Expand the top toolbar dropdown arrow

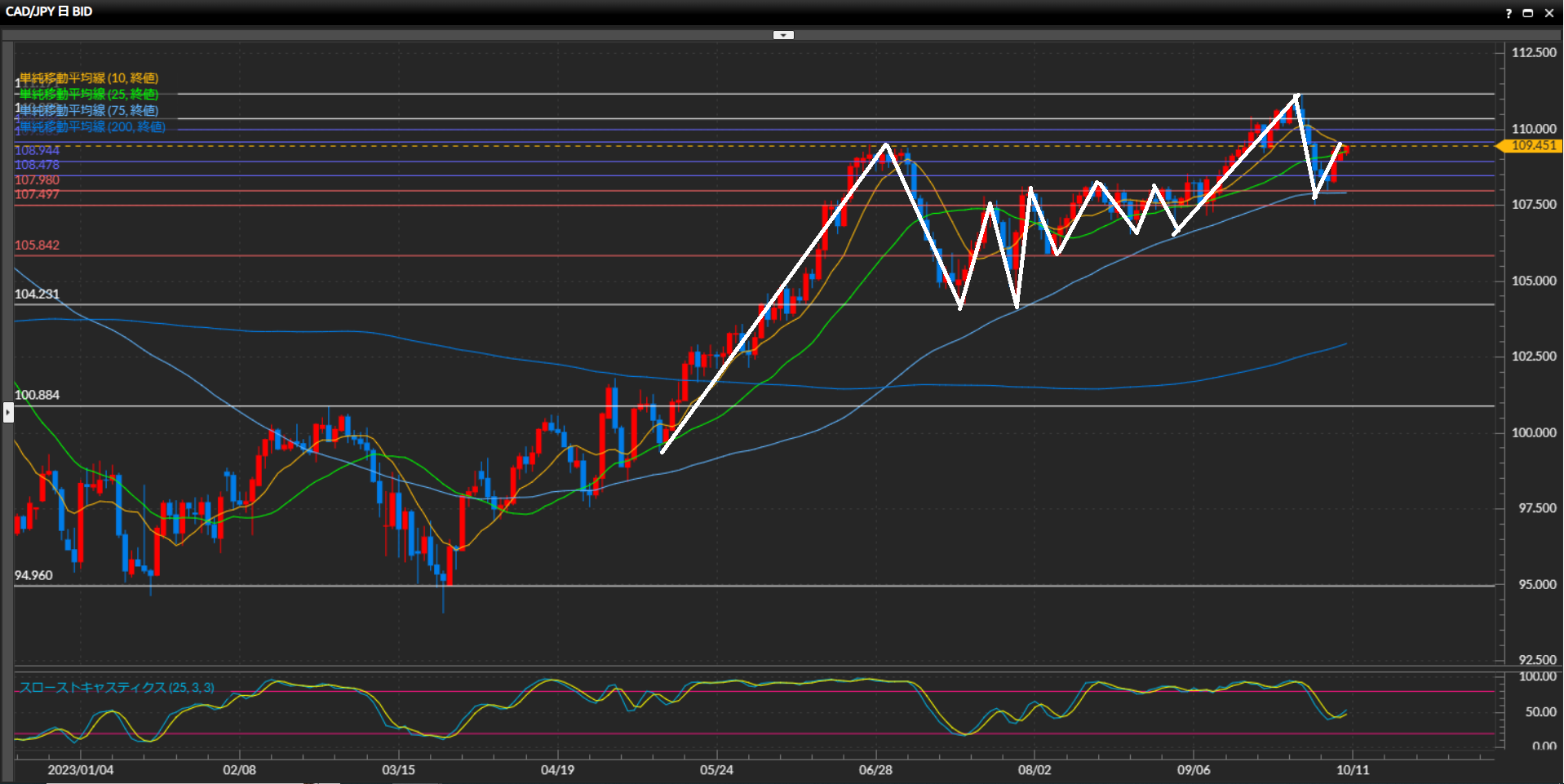click(x=783, y=35)
